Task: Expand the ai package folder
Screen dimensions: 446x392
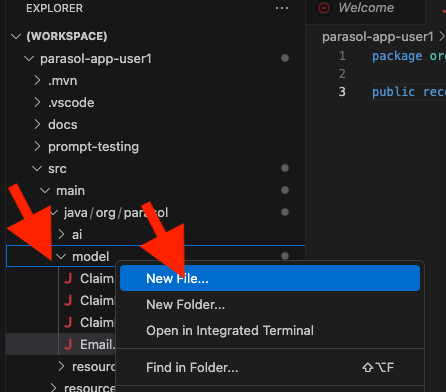Action: pyautogui.click(x=61, y=234)
